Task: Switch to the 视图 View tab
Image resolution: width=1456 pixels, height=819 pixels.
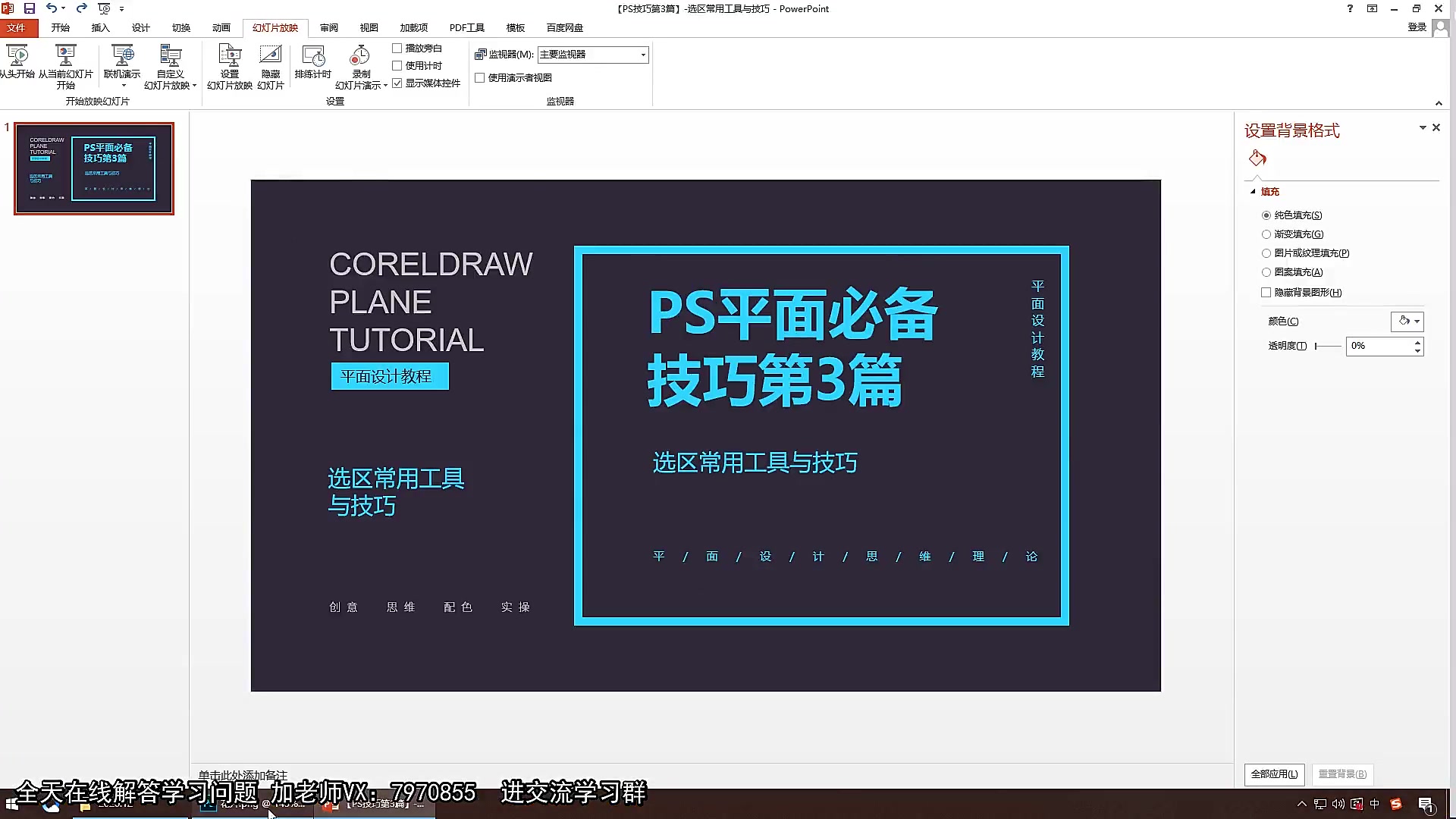Action: pos(369,27)
